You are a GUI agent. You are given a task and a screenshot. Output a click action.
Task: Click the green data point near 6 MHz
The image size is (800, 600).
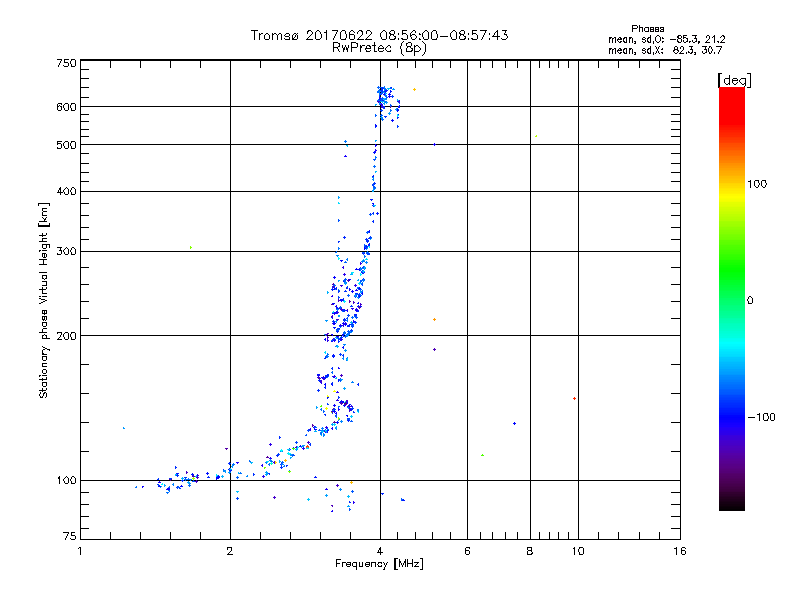point(483,455)
